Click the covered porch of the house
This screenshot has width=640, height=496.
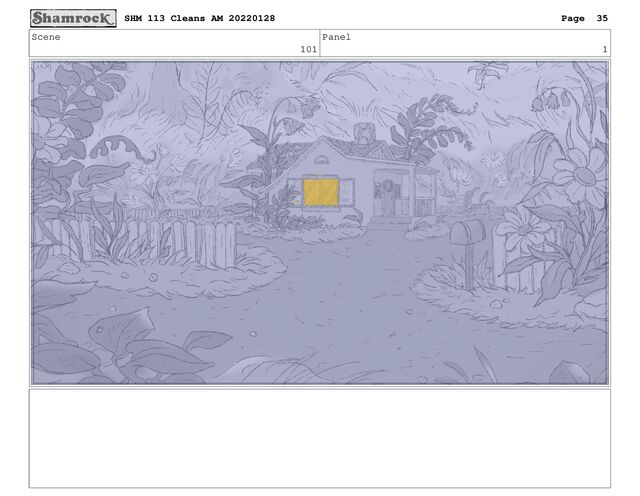coord(404,192)
